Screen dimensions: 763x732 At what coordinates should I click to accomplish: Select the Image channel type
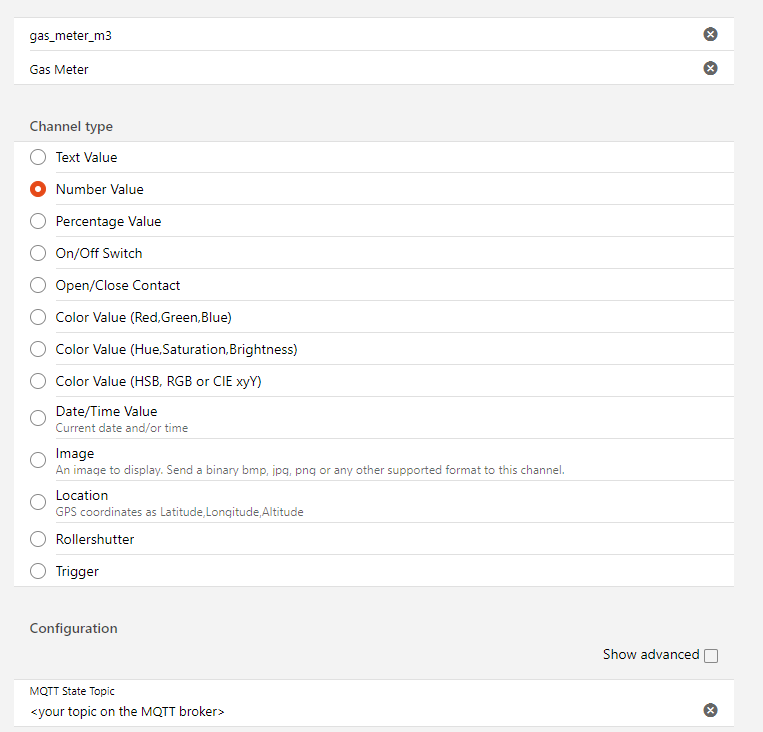pos(38,460)
